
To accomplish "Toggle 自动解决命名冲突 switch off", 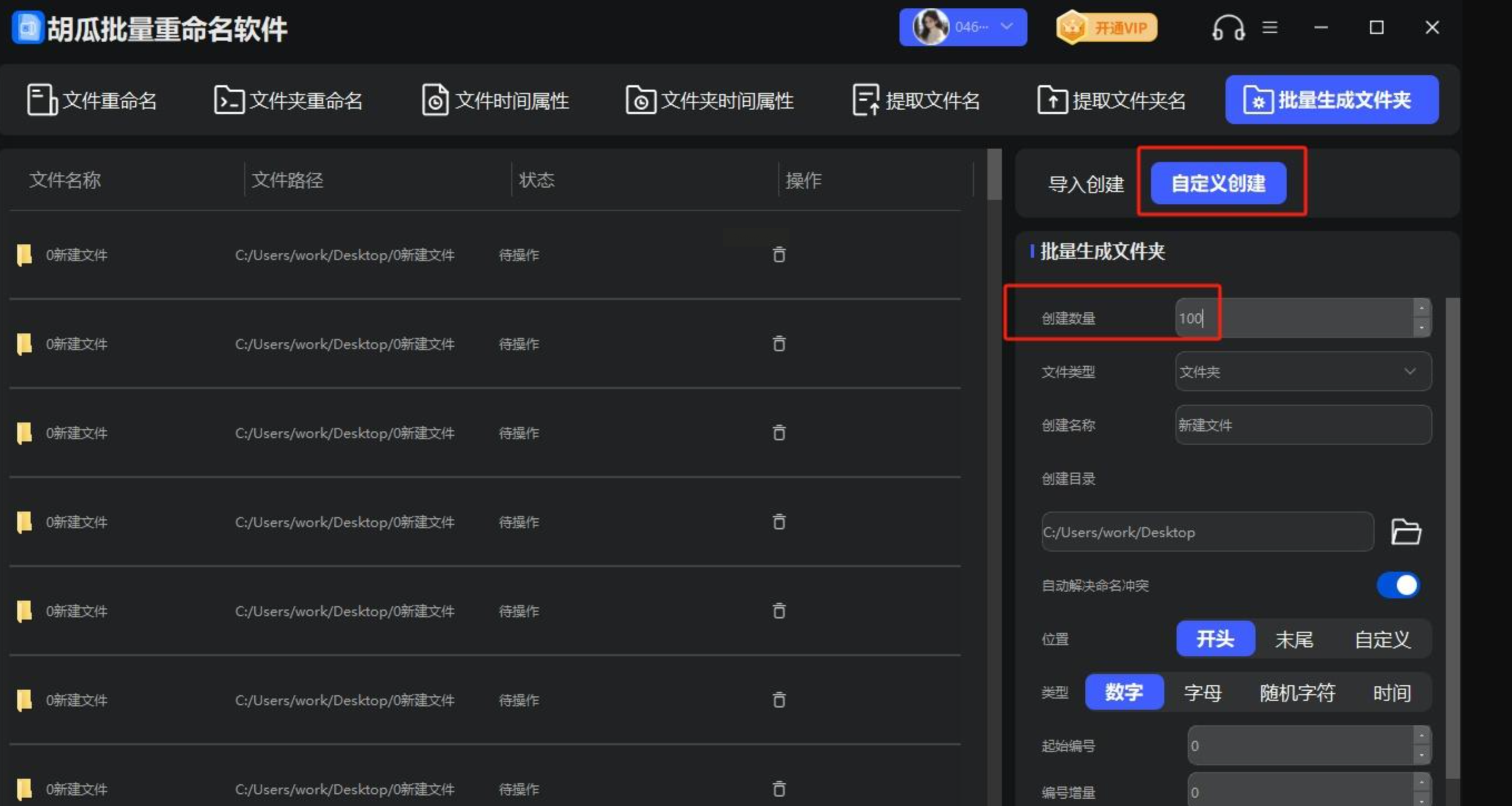I will click(1398, 585).
